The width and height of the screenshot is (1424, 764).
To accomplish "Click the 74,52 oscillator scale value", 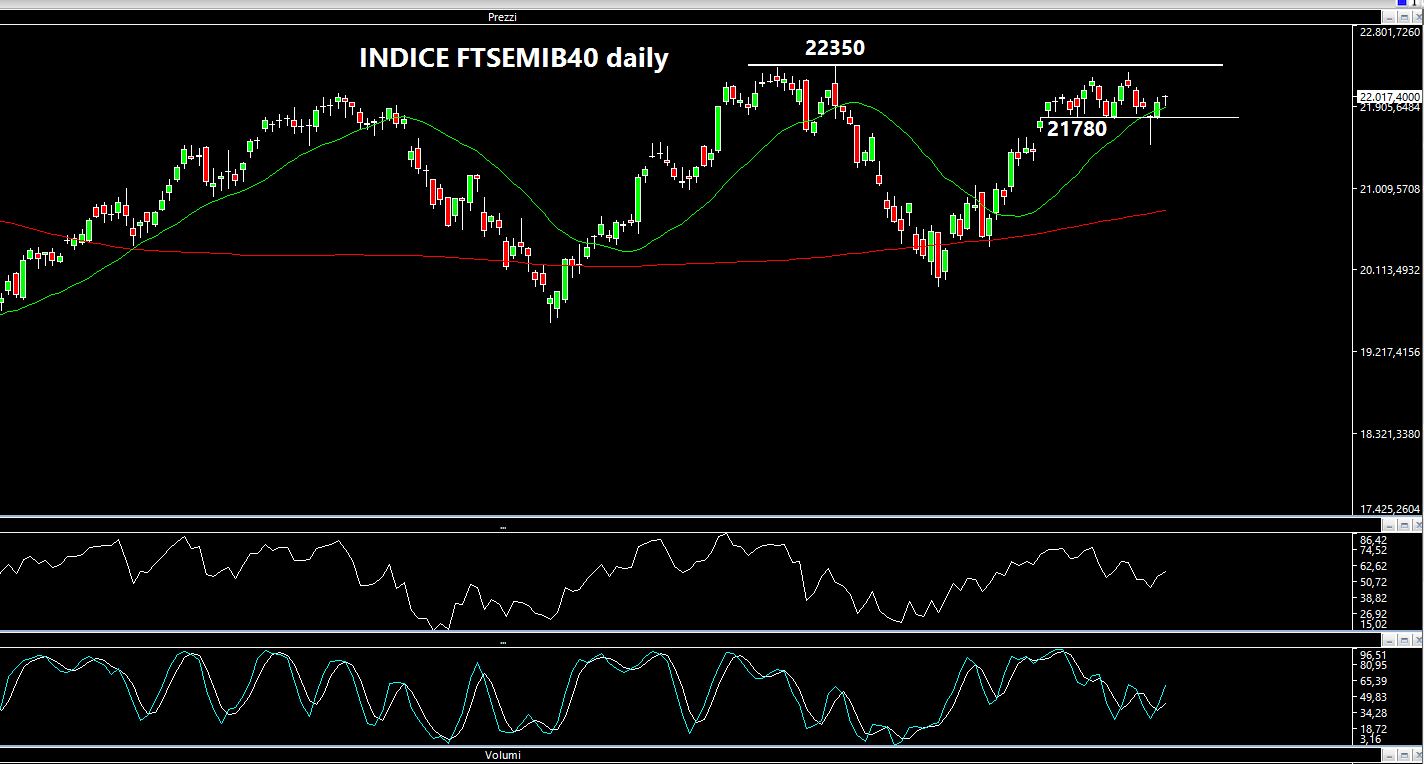I will (x=1373, y=550).
